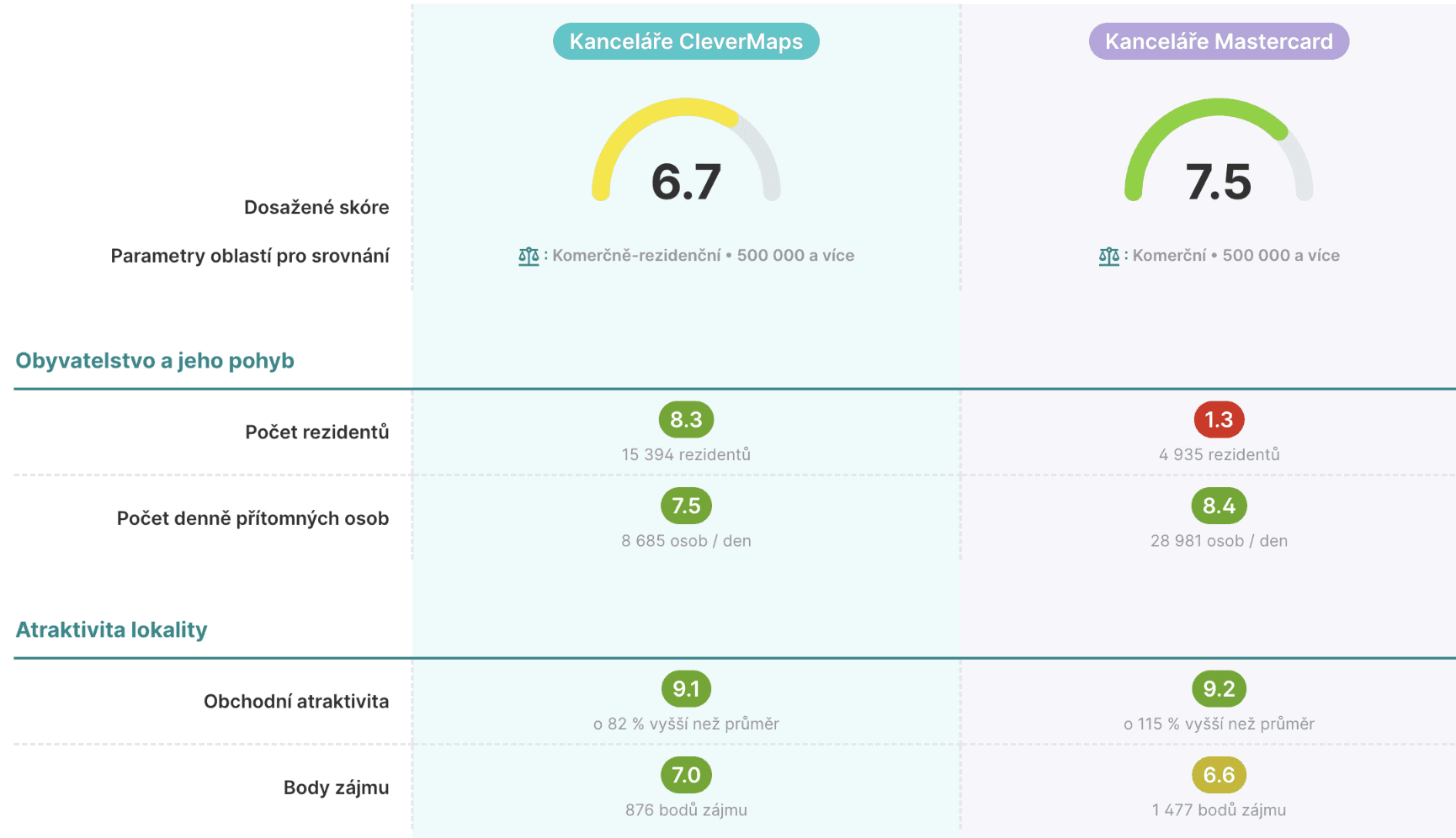Image resolution: width=1456 pixels, height=838 pixels.
Task: Click the Dosažené skóre row label
Action: (x=316, y=208)
